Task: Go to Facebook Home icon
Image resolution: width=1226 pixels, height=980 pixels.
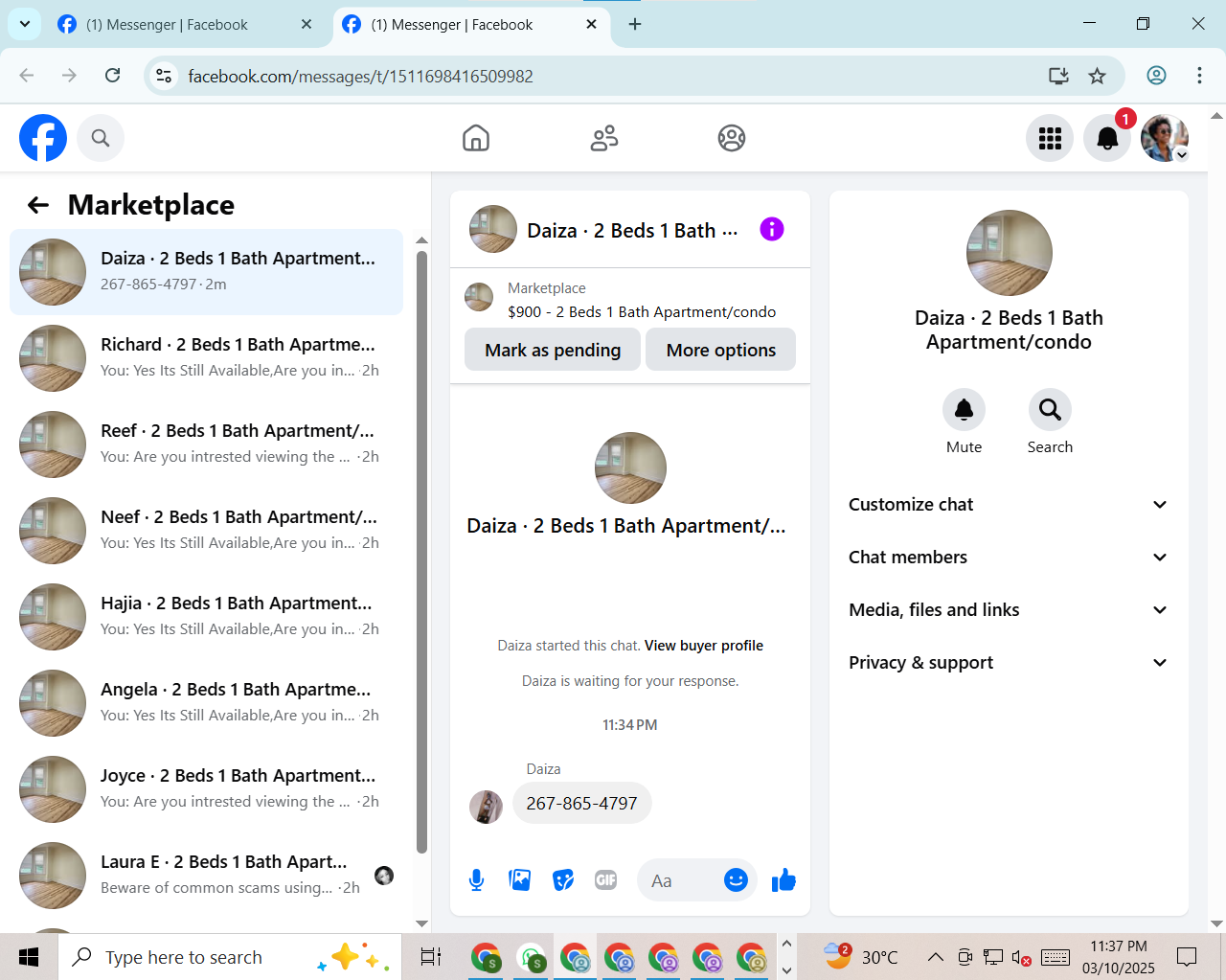Action: point(476,138)
